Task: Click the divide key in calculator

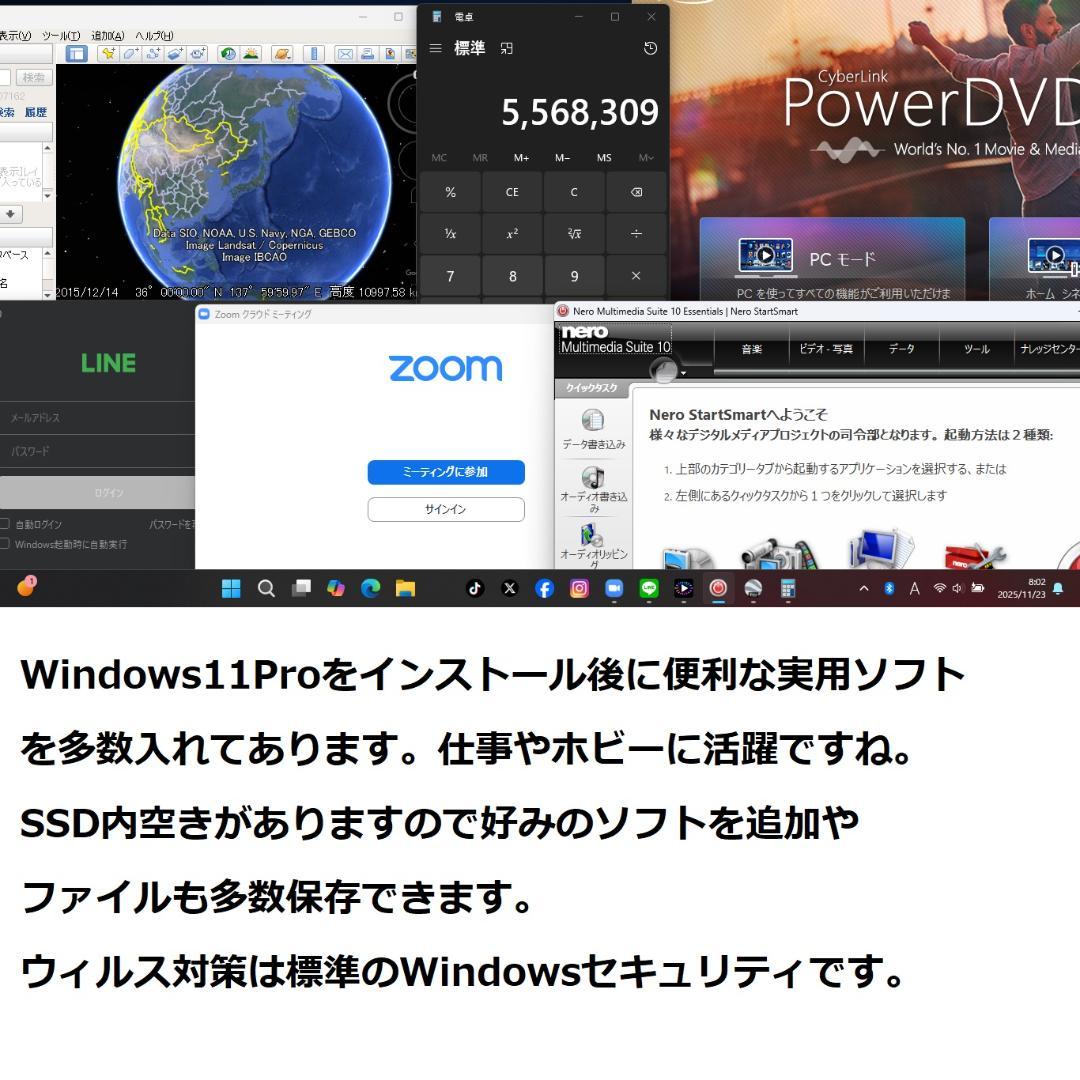Action: pyautogui.click(x=636, y=234)
